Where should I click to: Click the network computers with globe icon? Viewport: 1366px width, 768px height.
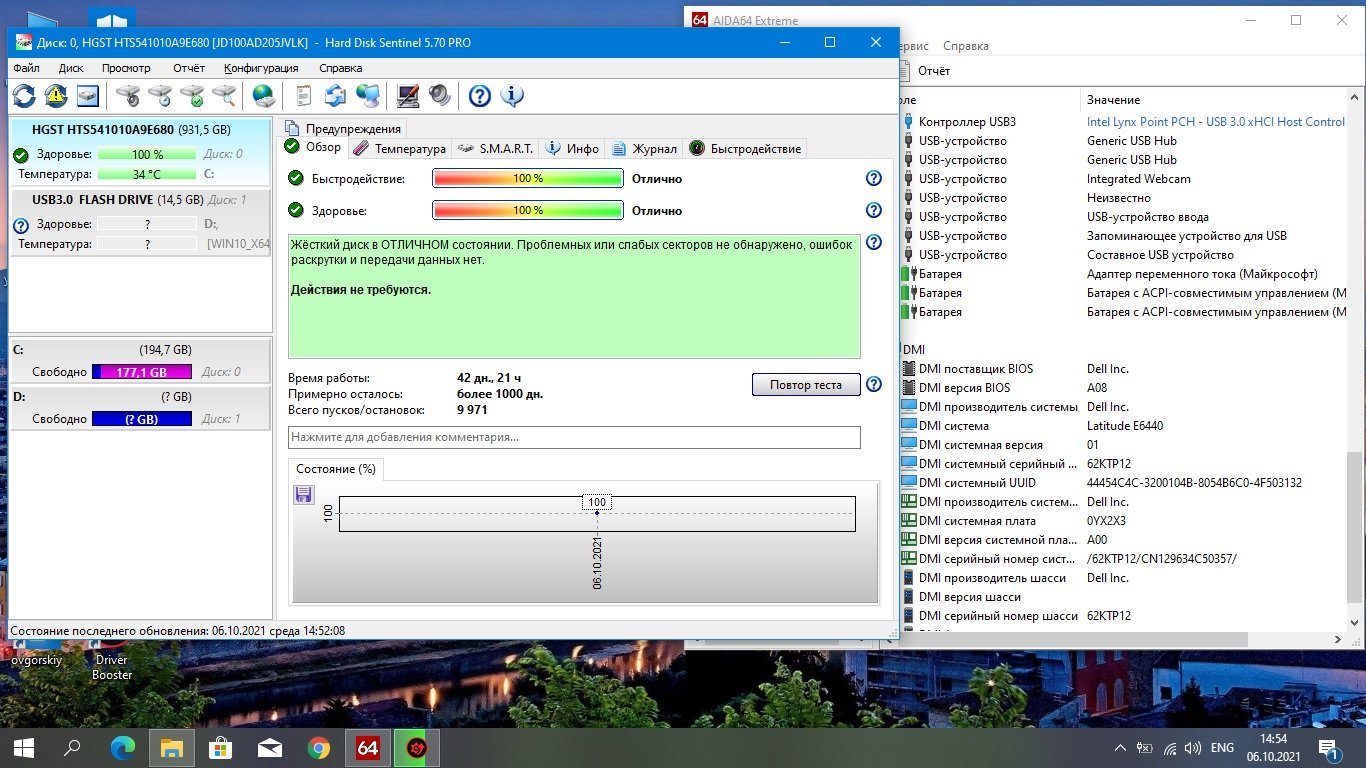[x=368, y=96]
